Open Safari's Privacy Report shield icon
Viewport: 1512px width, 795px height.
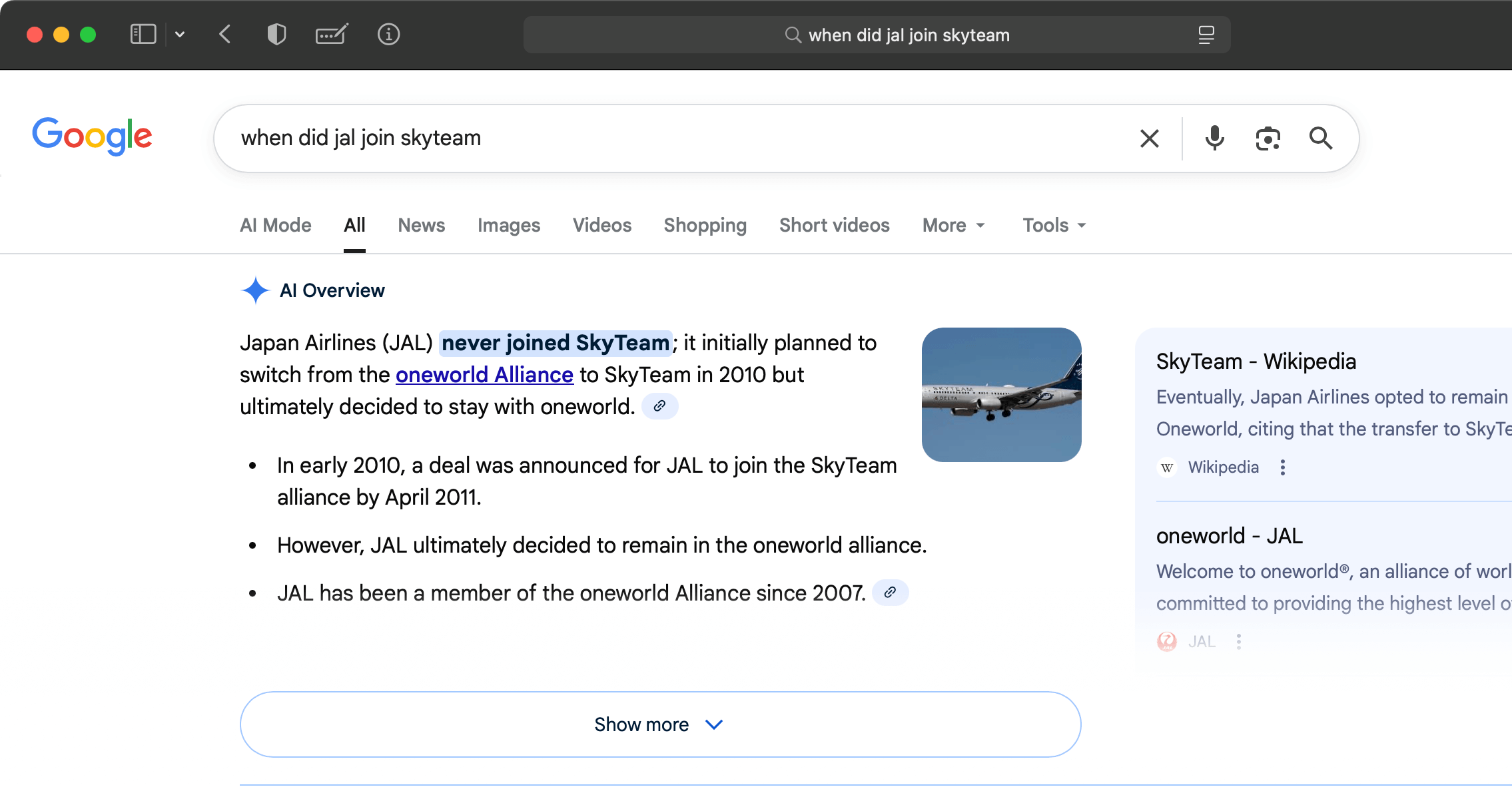(276, 35)
